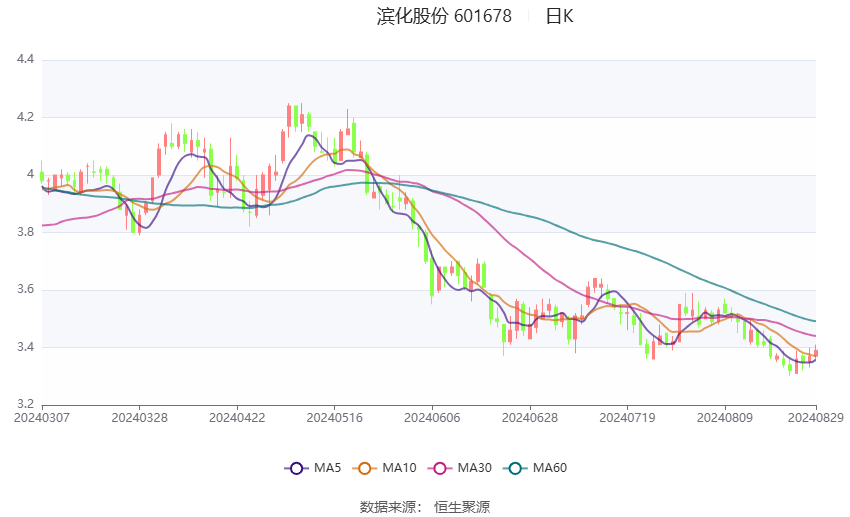Hide the MA30 line via legend label
Viewport: 850px width, 517px height.
tap(474, 468)
